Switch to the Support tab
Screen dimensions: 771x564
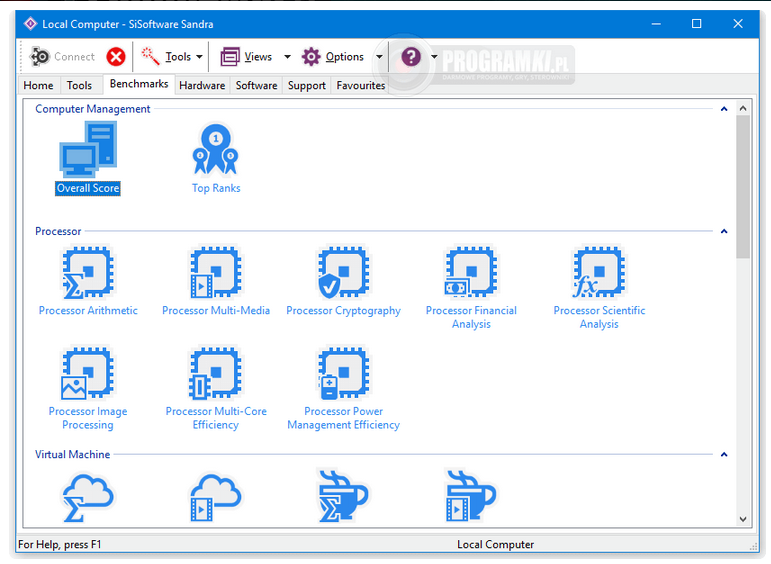point(306,86)
